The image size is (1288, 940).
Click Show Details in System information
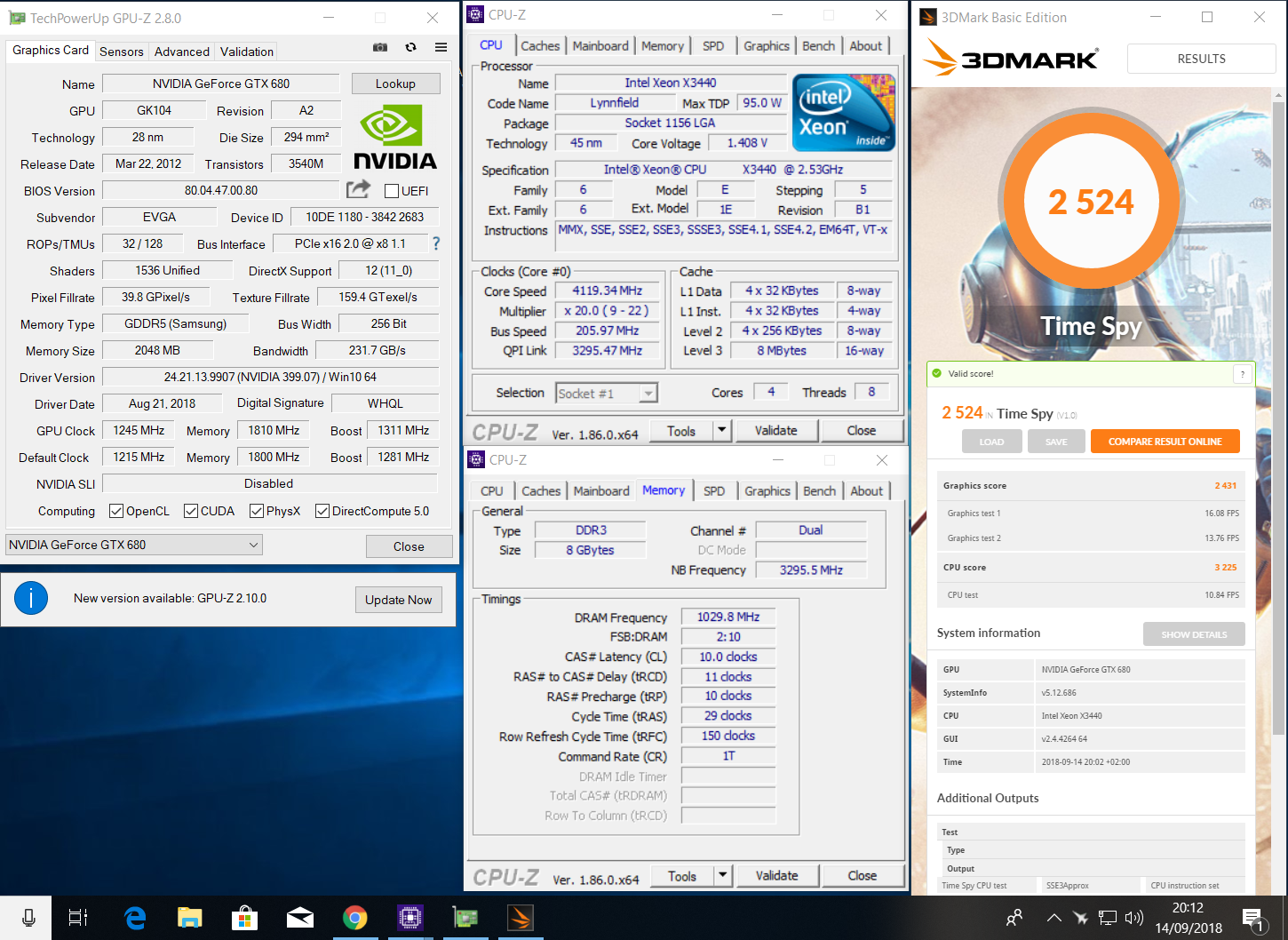pyautogui.click(x=1194, y=634)
